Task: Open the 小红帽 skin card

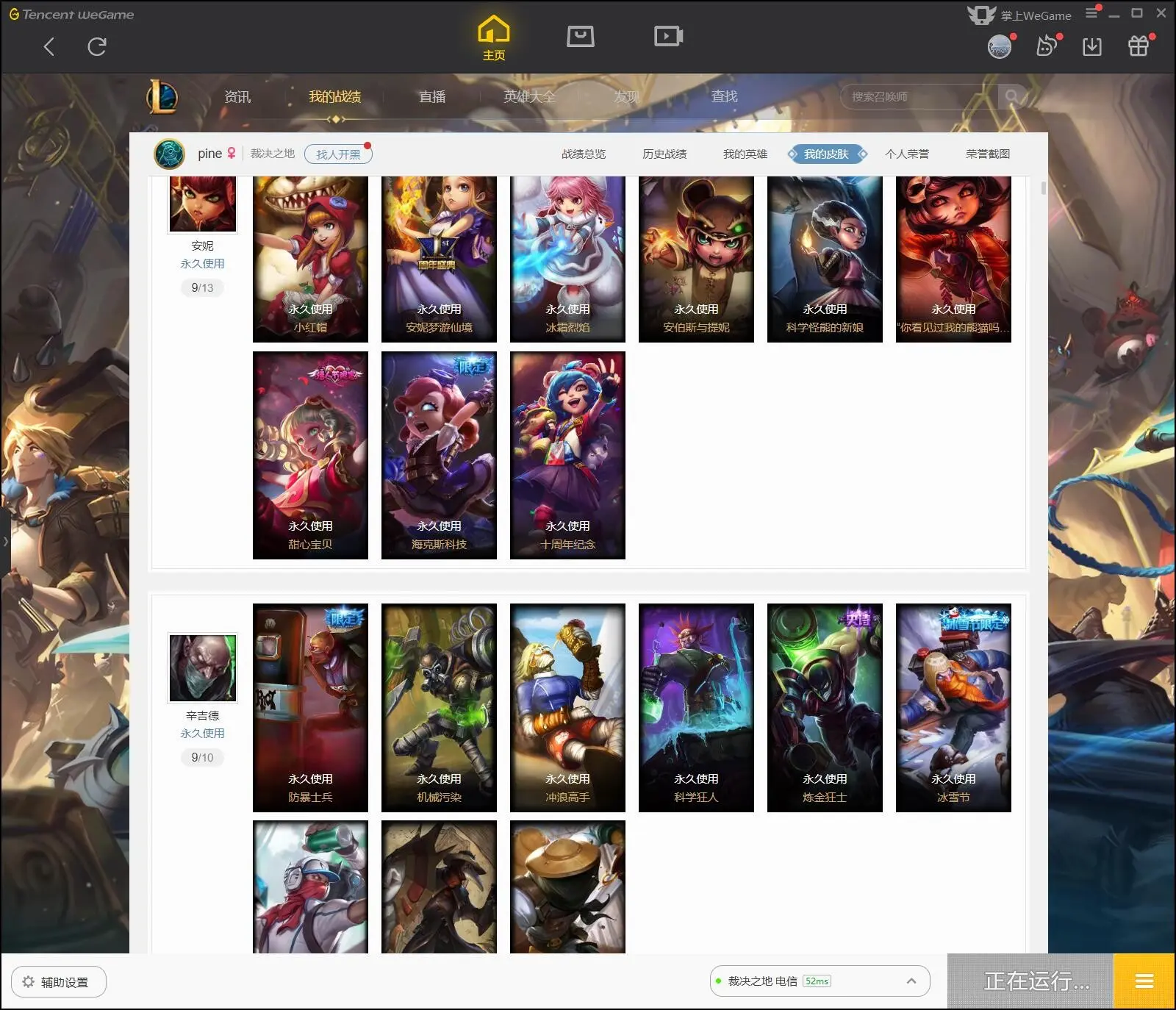Action: [310, 259]
